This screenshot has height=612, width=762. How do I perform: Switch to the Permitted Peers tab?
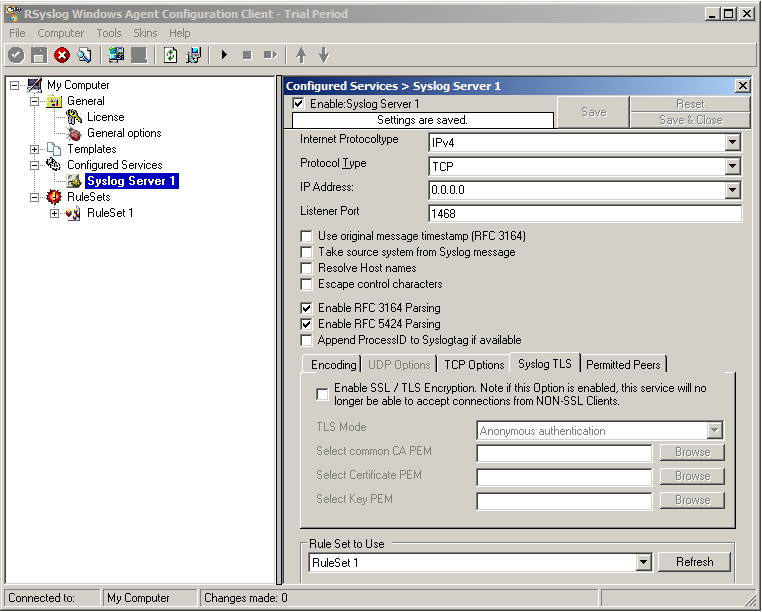coord(623,365)
